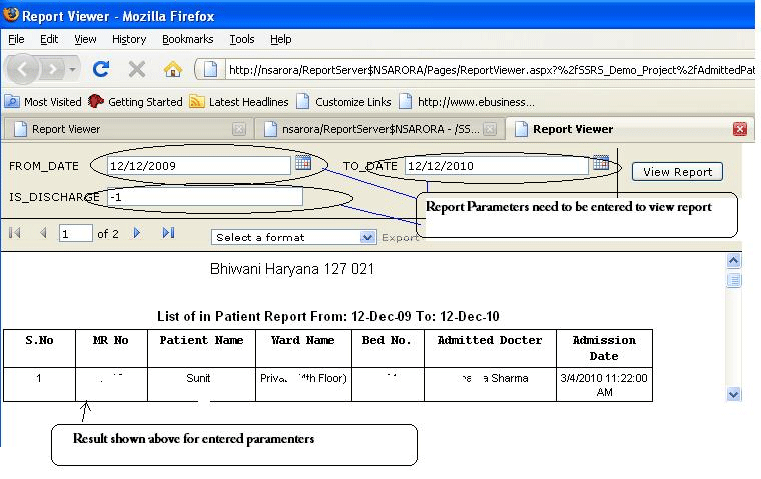This screenshot has height=479, width=761.
Task: Close the nsarora/ReportServer tab
Action: pos(490,129)
